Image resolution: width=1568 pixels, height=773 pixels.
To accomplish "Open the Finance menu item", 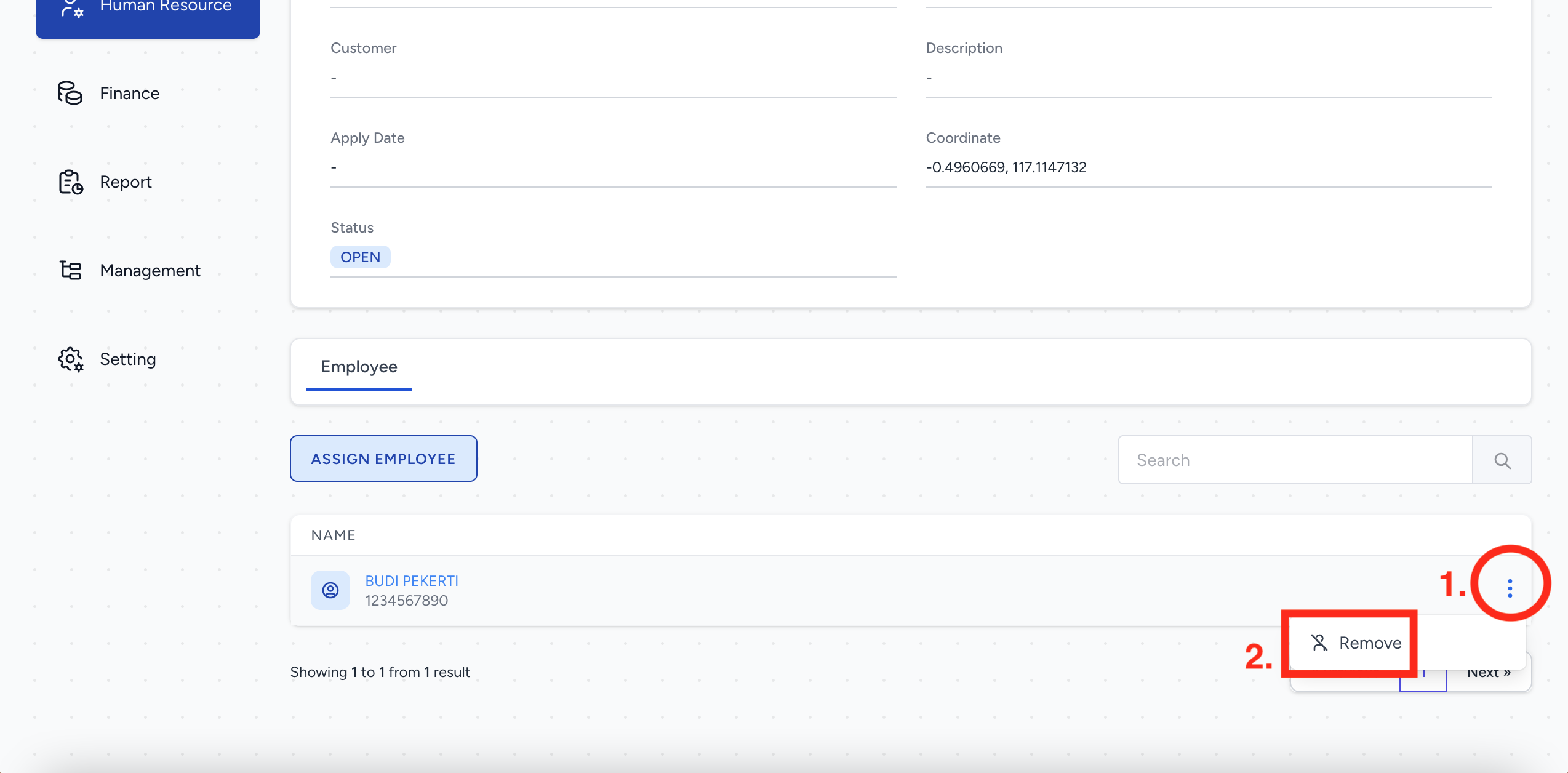I will pos(129,93).
